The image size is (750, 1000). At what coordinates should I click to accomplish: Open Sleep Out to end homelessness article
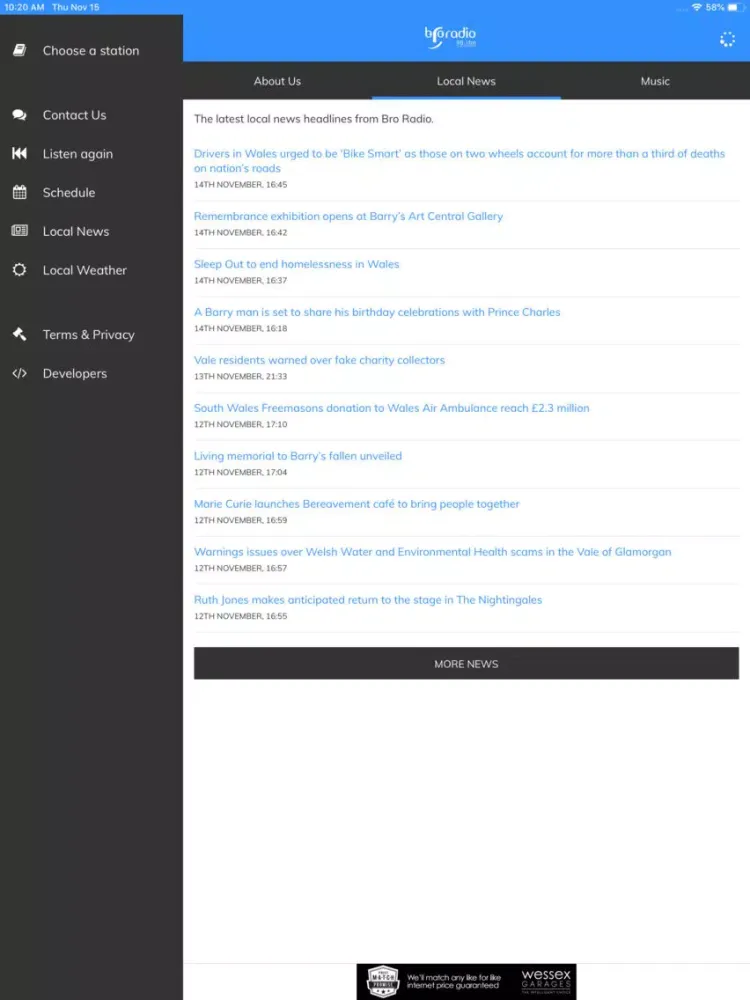click(x=297, y=264)
